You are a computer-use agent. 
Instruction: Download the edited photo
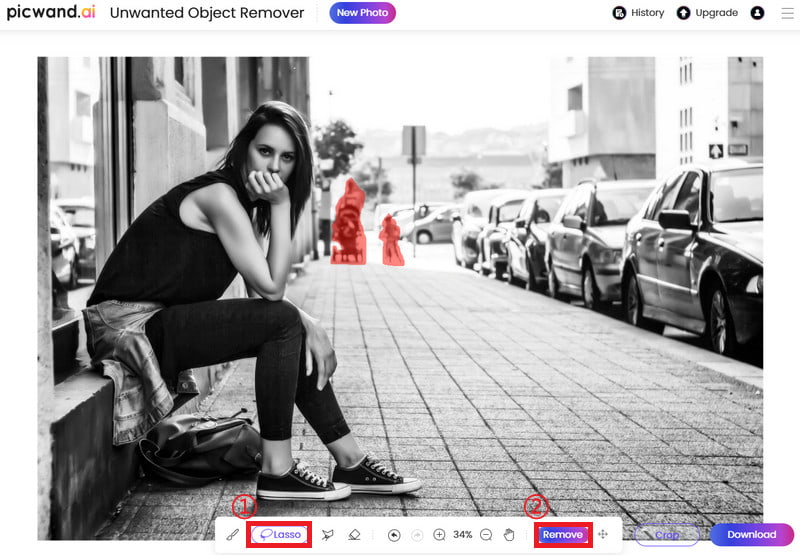752,535
